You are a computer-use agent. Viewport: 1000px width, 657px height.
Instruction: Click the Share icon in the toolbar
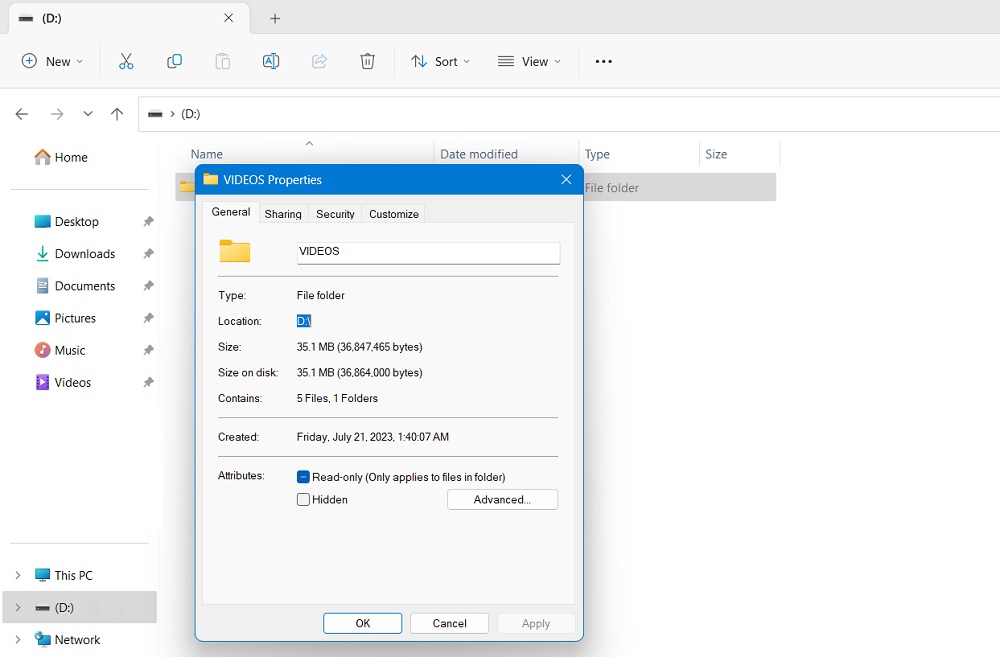[318, 61]
